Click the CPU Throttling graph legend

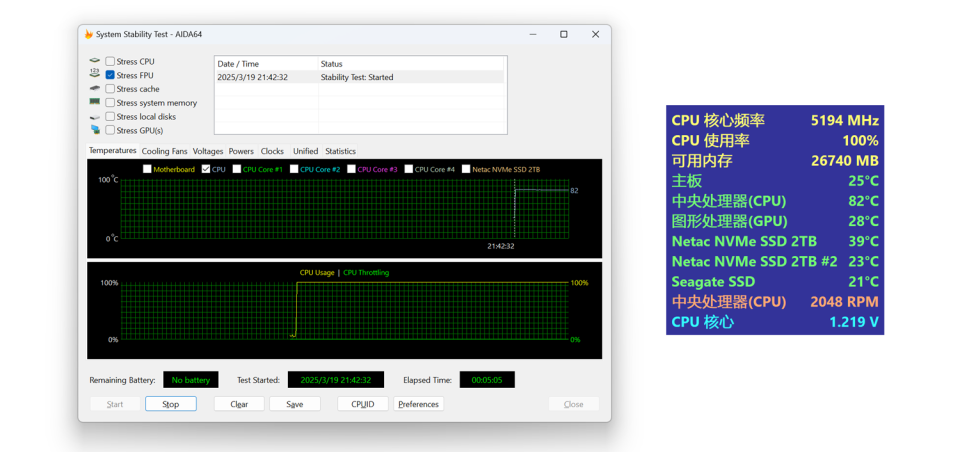pos(366,273)
